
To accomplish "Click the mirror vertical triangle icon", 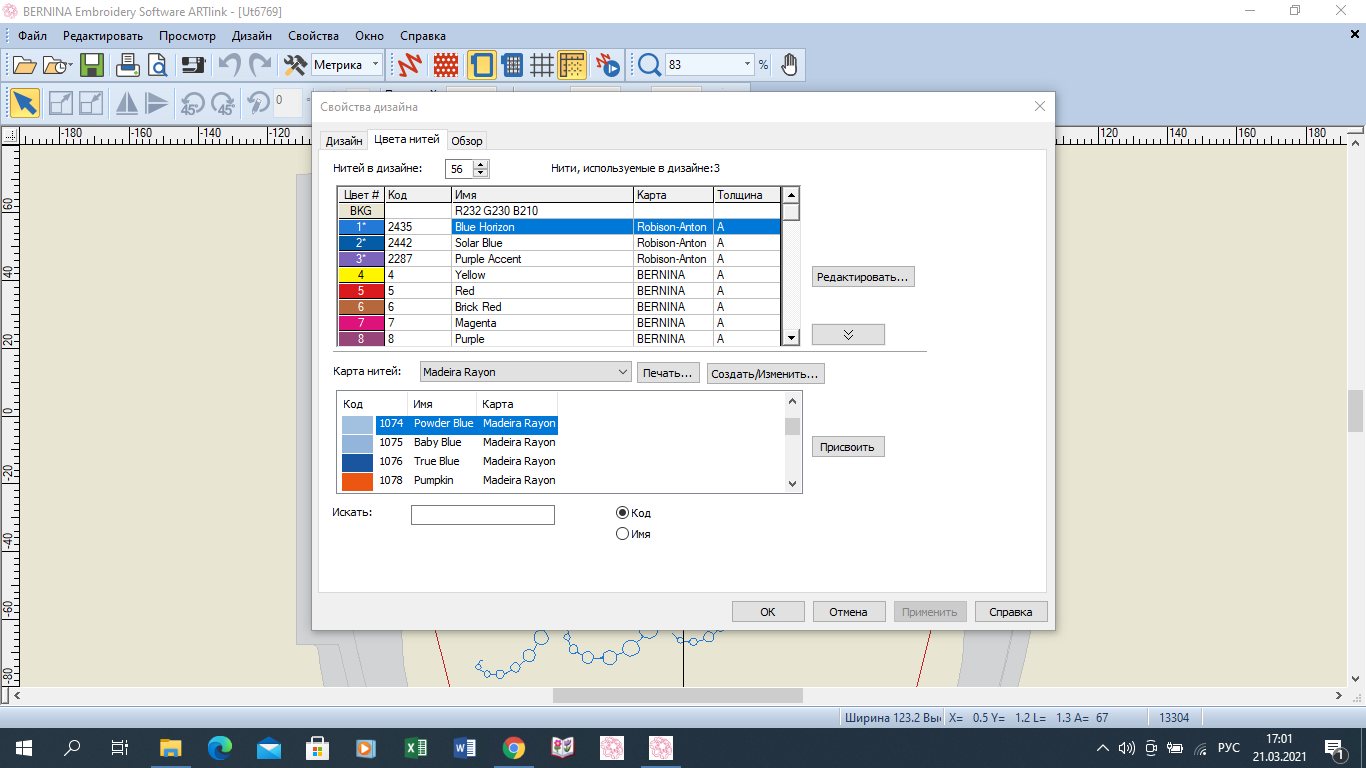I will pyautogui.click(x=156, y=103).
